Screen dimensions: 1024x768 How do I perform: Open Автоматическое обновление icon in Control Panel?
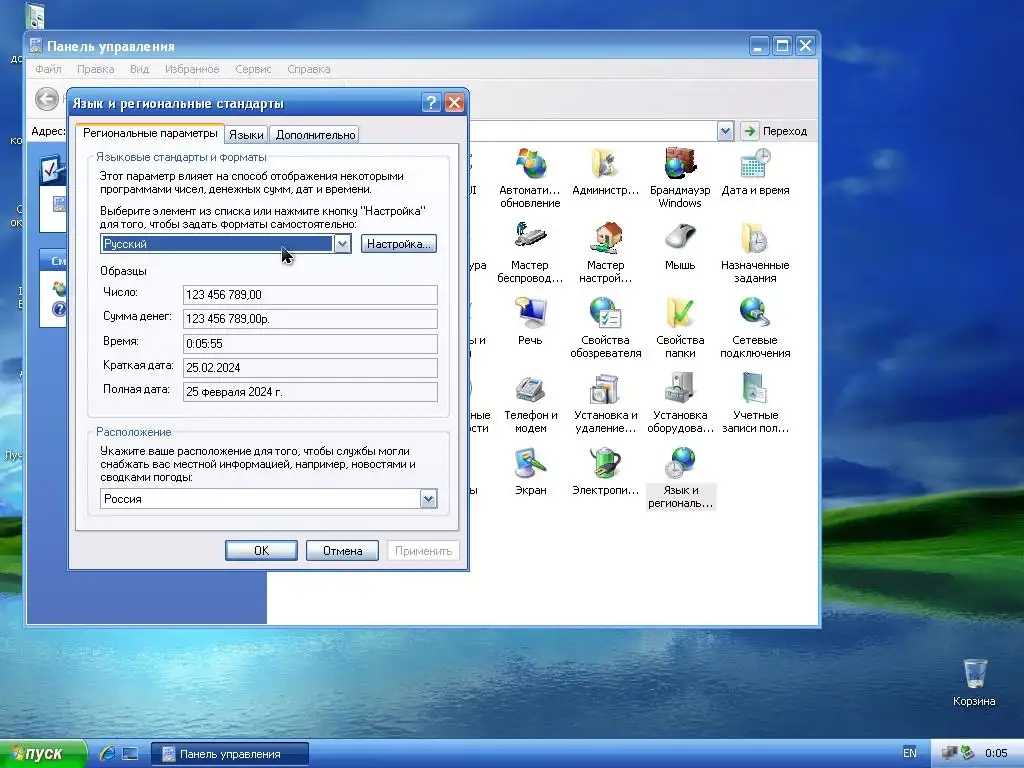pos(530,177)
